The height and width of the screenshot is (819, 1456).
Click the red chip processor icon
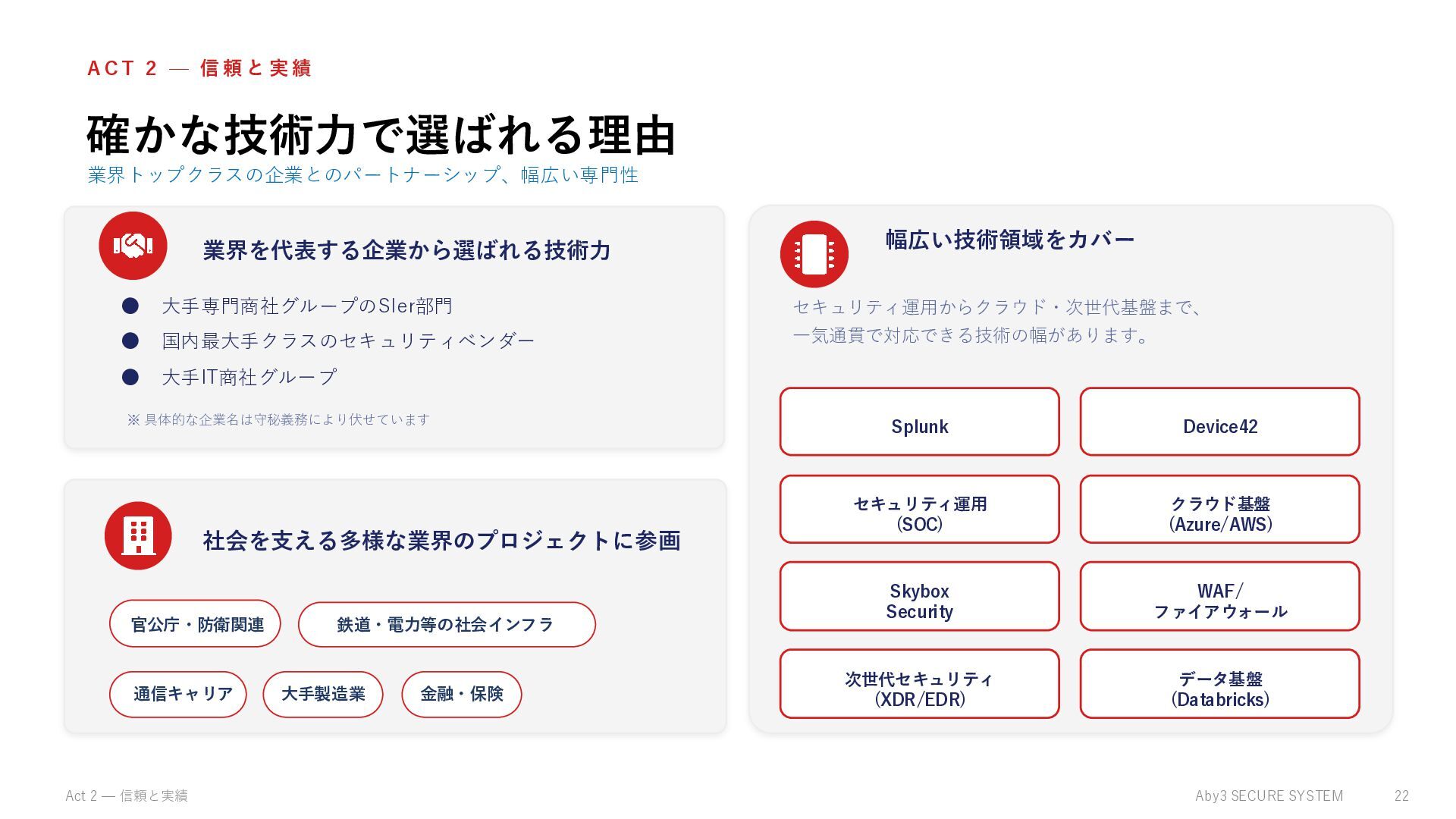point(814,254)
